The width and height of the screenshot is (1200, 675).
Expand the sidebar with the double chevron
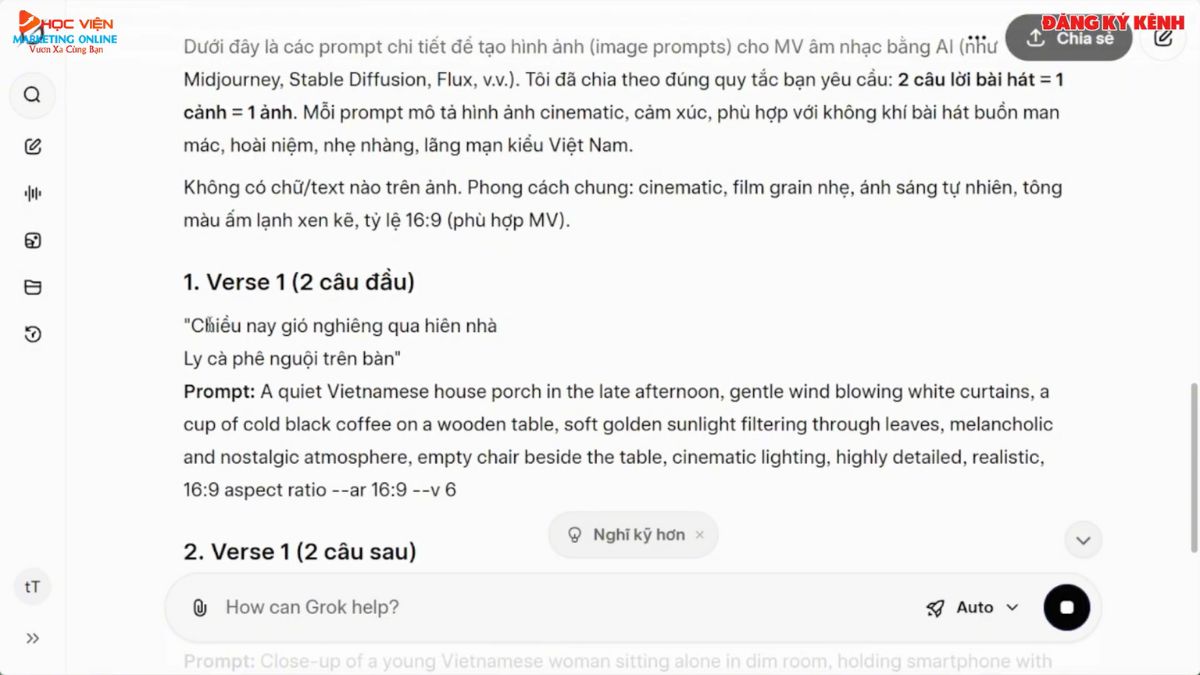[x=32, y=638]
